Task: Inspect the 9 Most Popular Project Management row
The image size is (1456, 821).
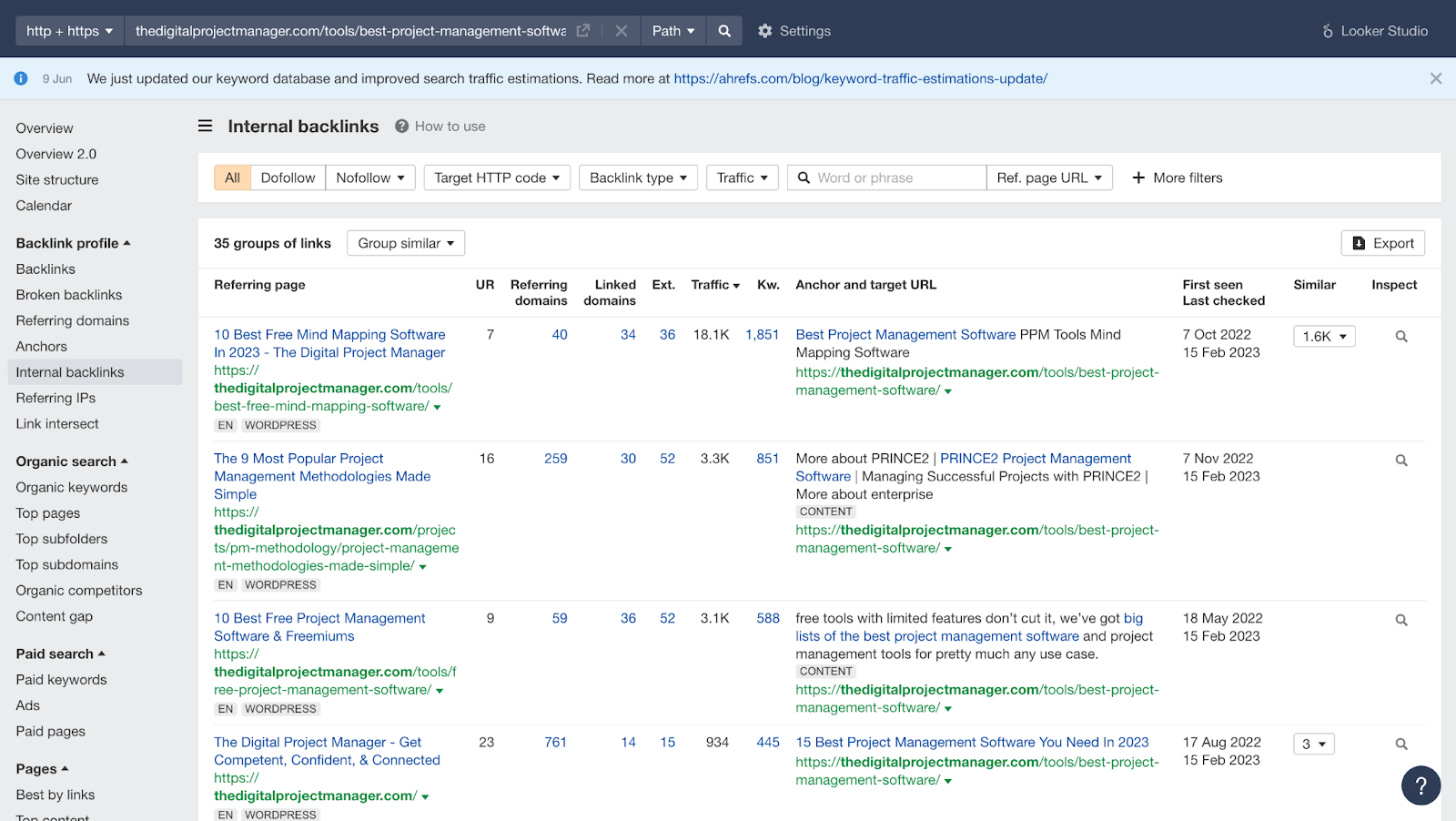Action: [1401, 461]
